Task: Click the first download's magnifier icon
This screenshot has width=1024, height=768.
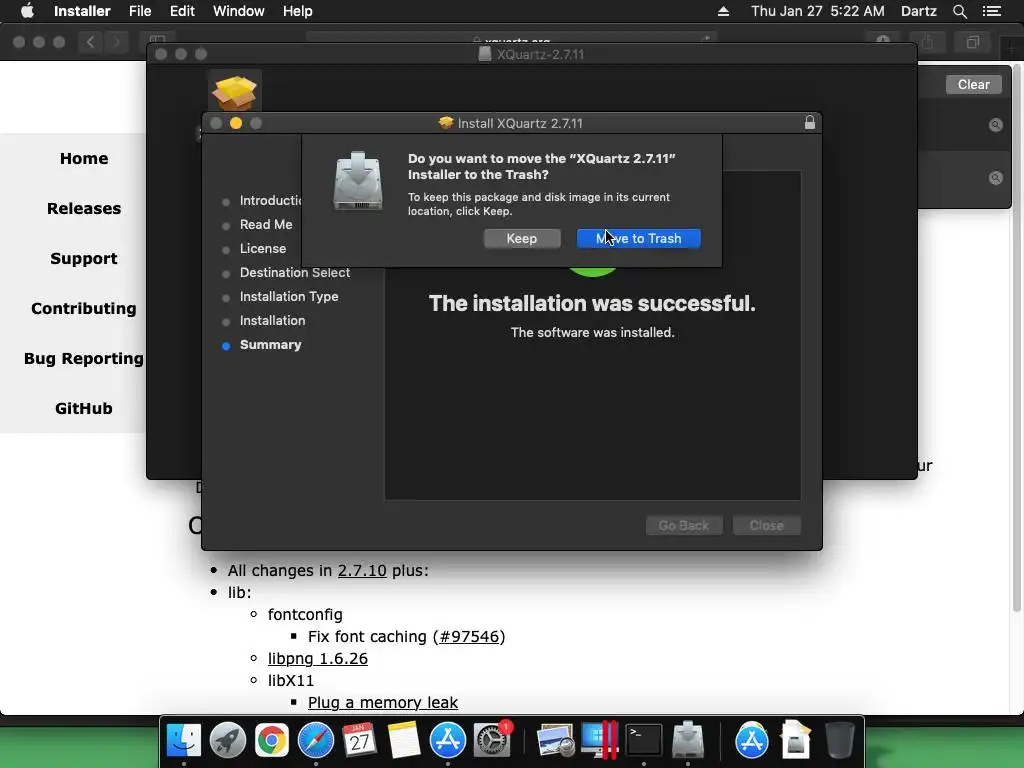Action: tap(995, 125)
